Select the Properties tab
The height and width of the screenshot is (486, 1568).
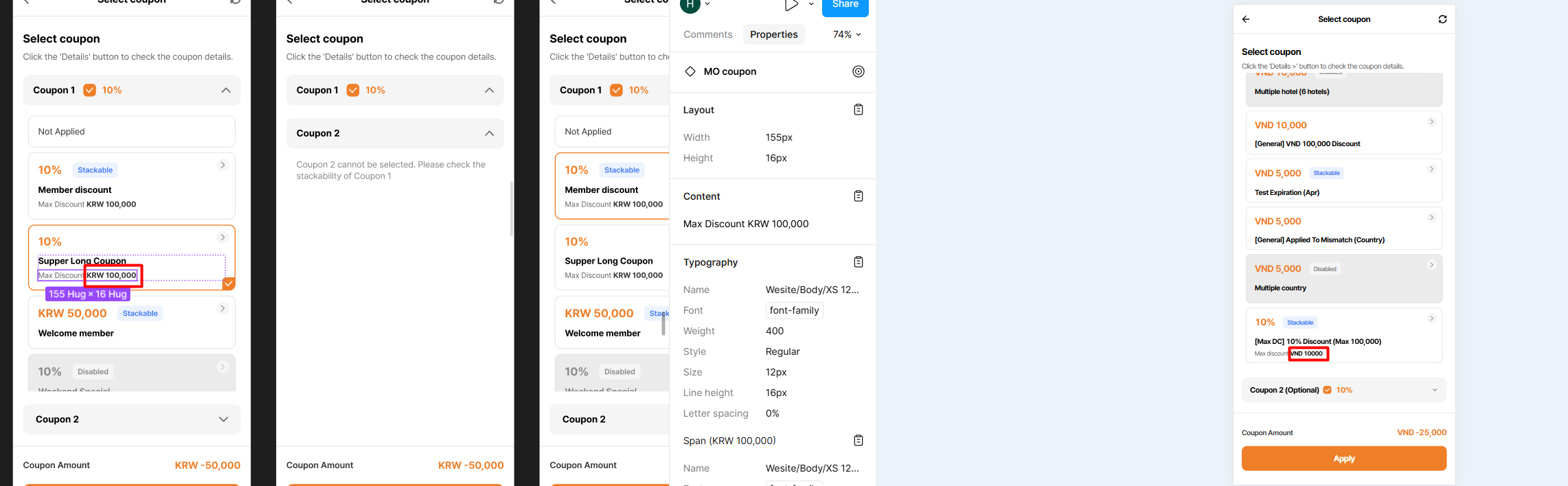pos(774,34)
